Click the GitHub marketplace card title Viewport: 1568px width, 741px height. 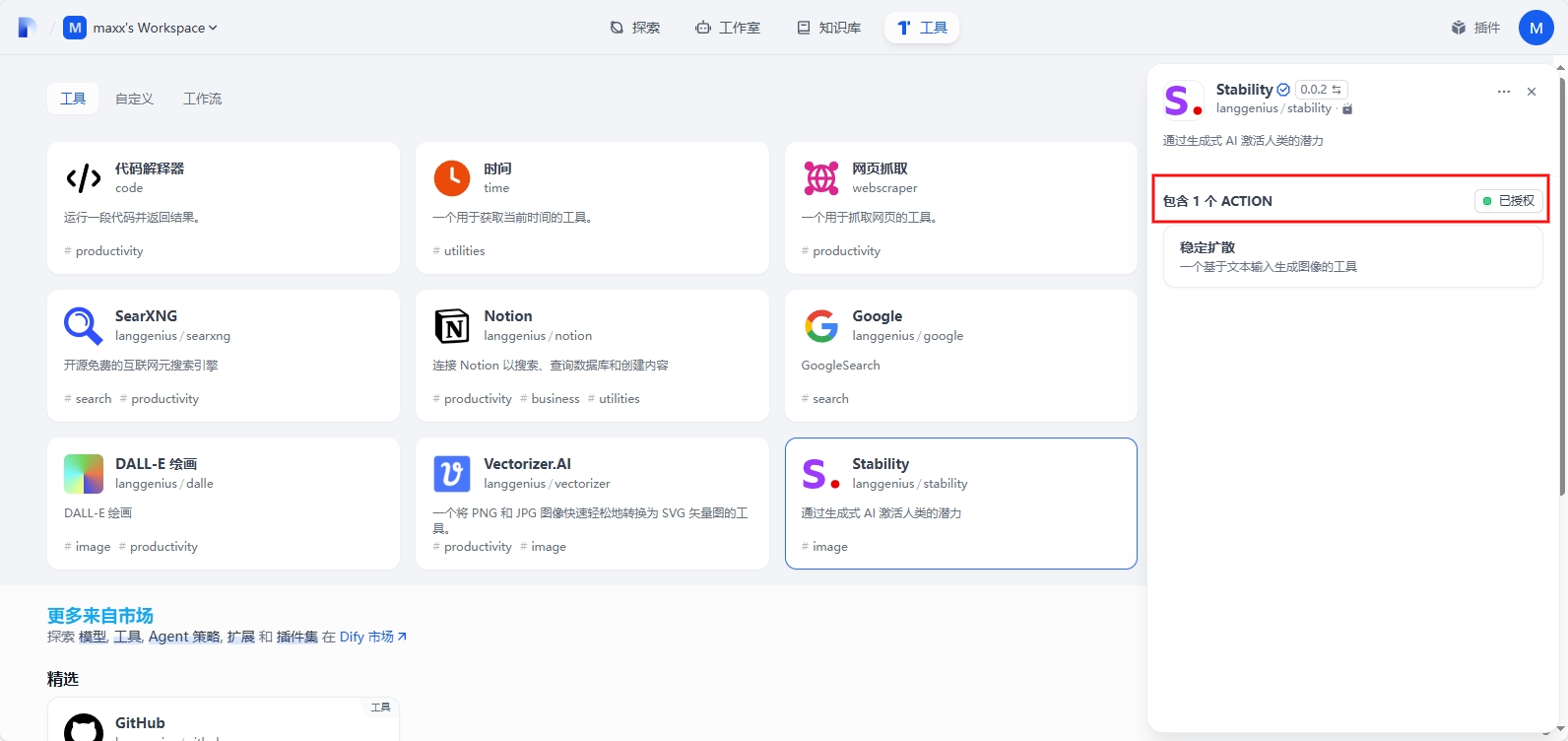pyautogui.click(x=140, y=723)
